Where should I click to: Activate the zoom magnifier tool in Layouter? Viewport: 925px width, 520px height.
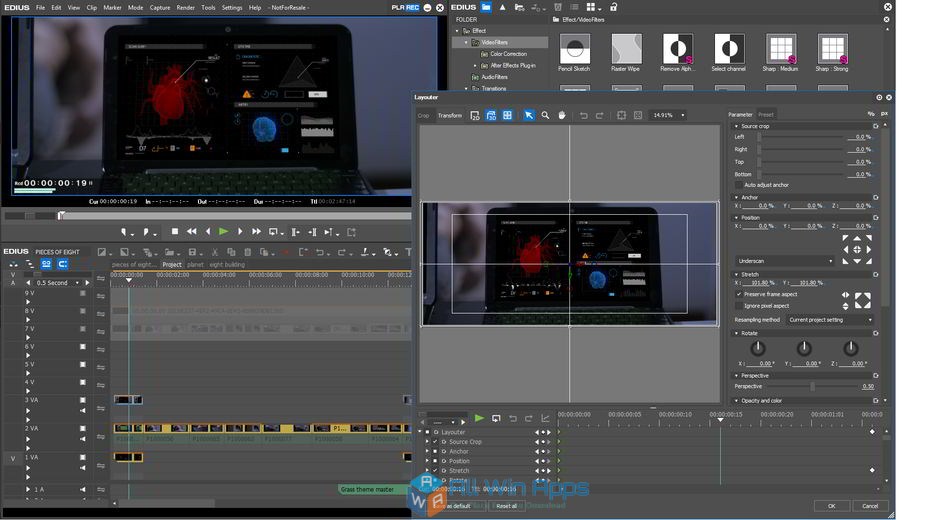(545, 115)
